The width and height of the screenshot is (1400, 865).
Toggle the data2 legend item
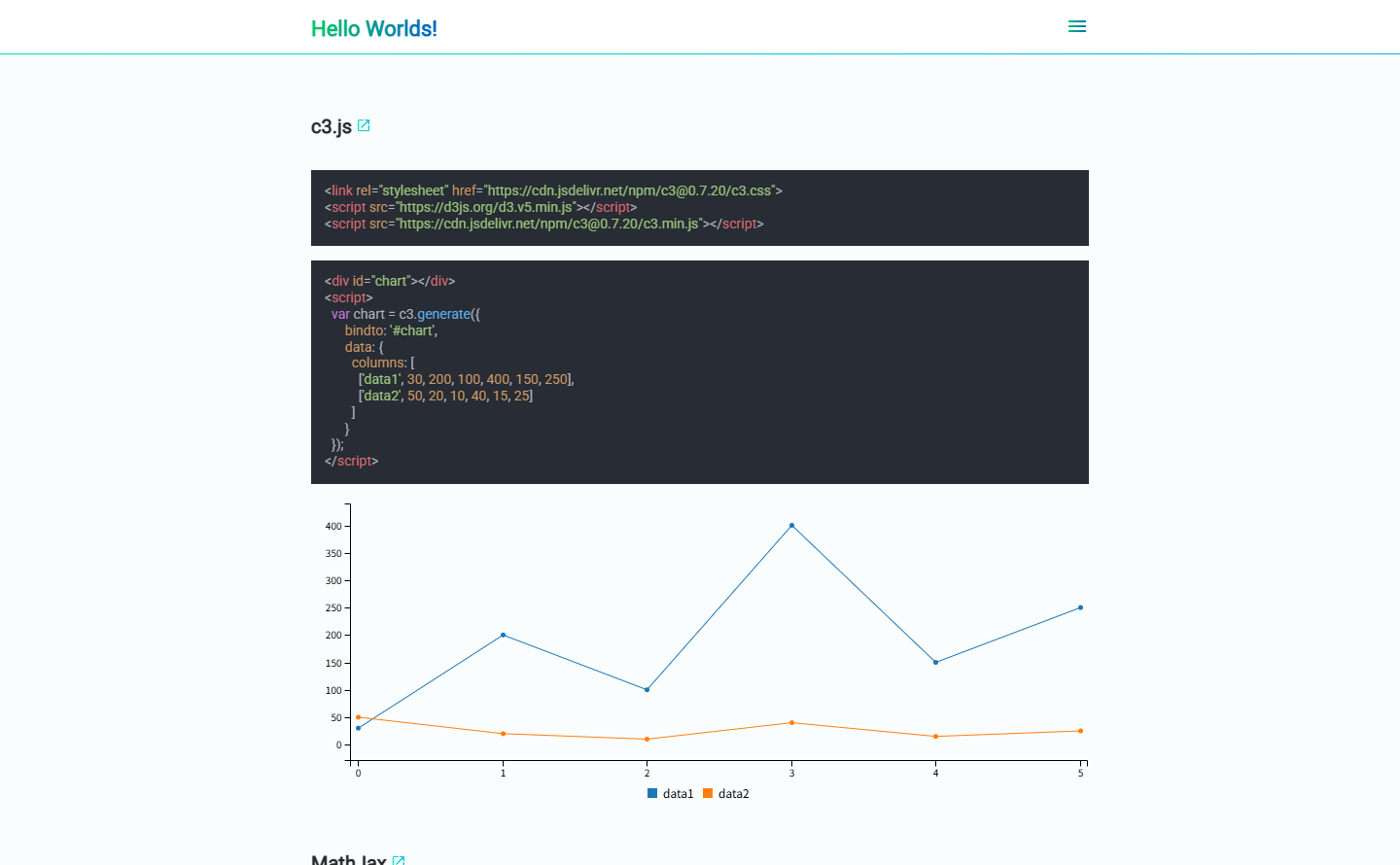coord(726,794)
